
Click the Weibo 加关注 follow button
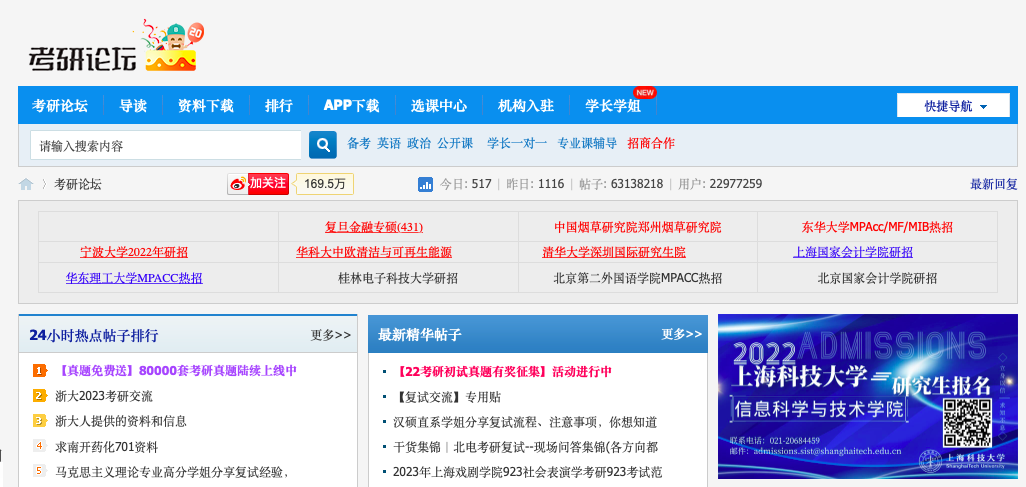[258, 184]
